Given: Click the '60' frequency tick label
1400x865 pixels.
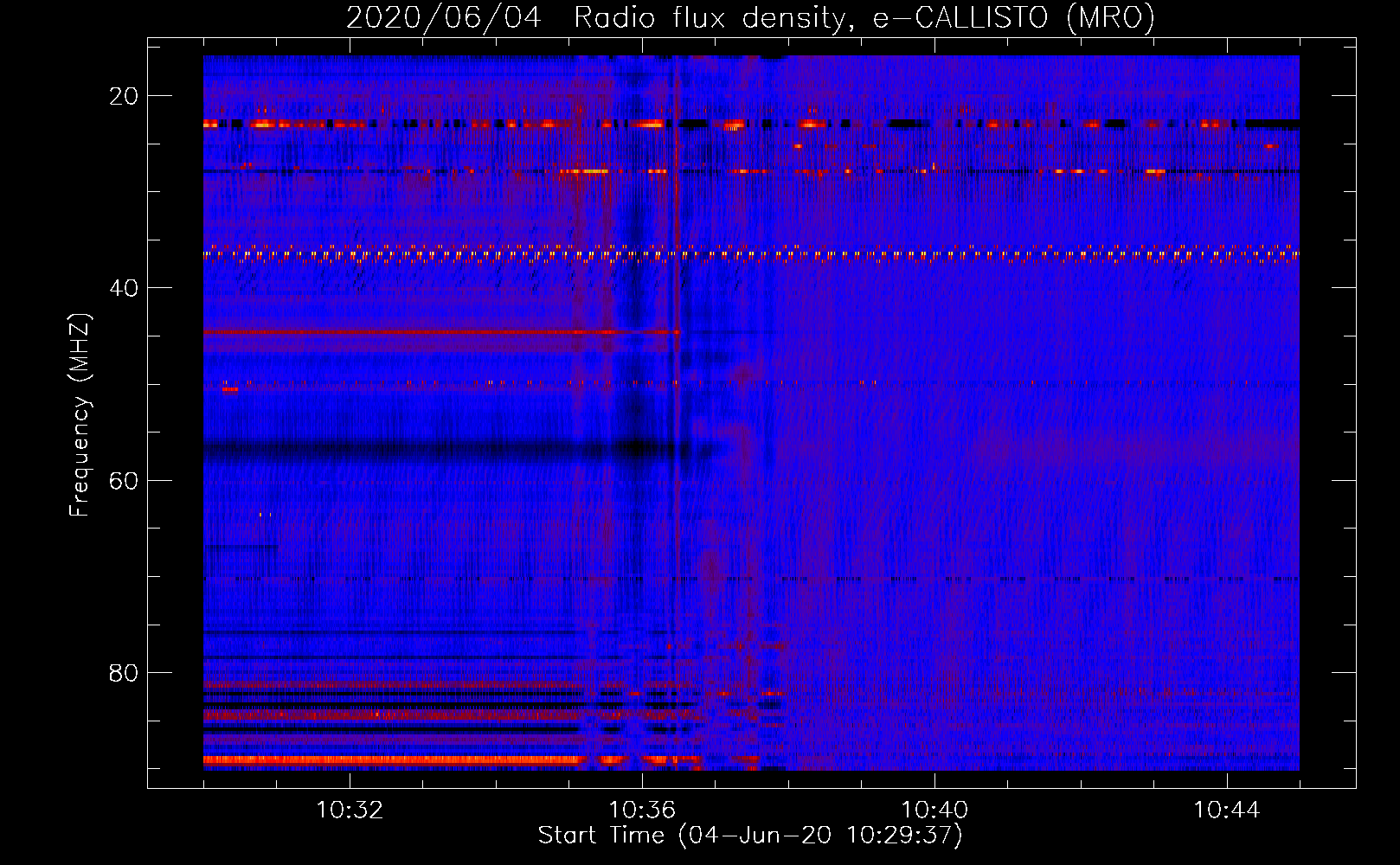Looking at the screenshot, I should (124, 480).
